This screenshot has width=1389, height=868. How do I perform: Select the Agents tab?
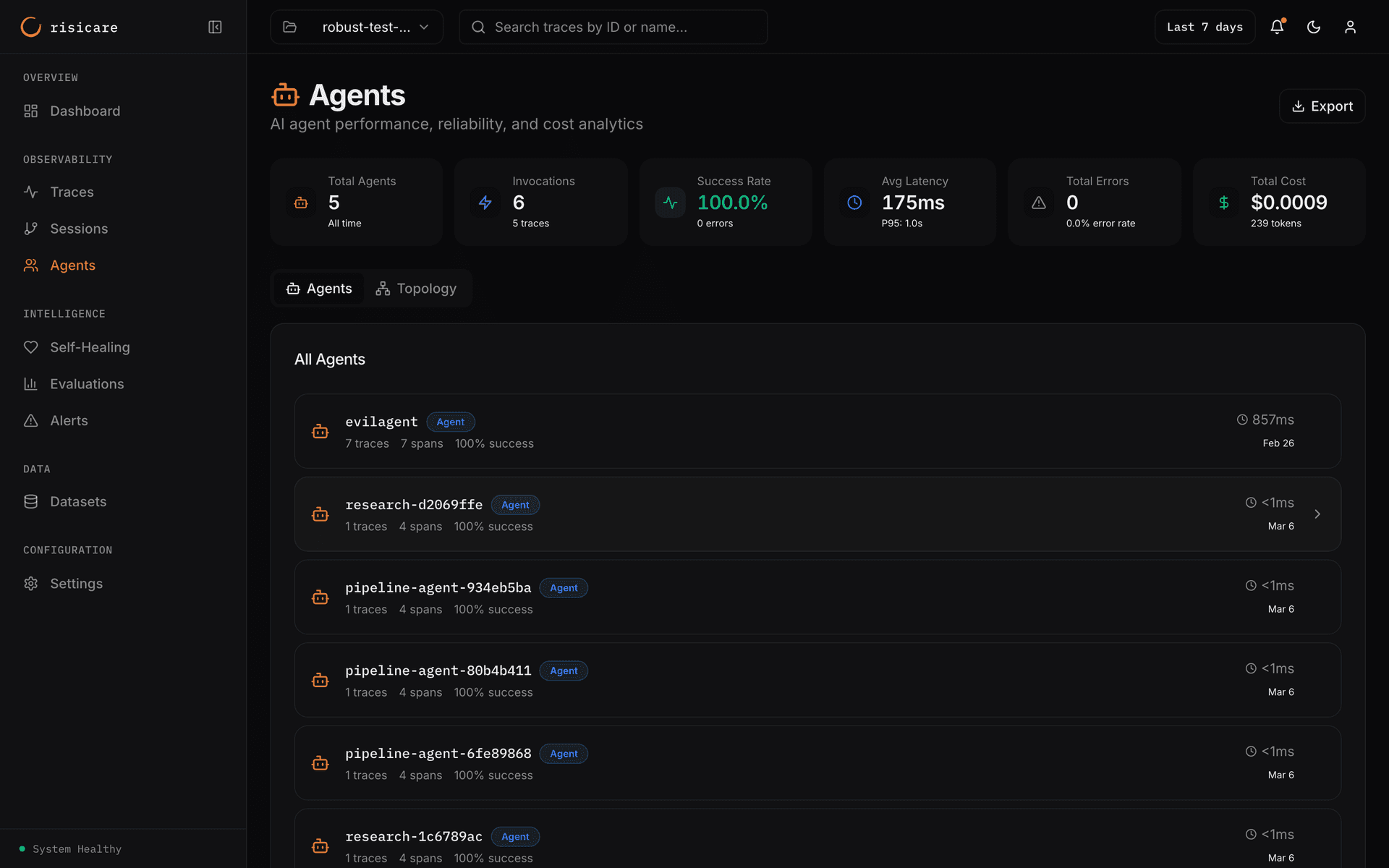point(319,288)
